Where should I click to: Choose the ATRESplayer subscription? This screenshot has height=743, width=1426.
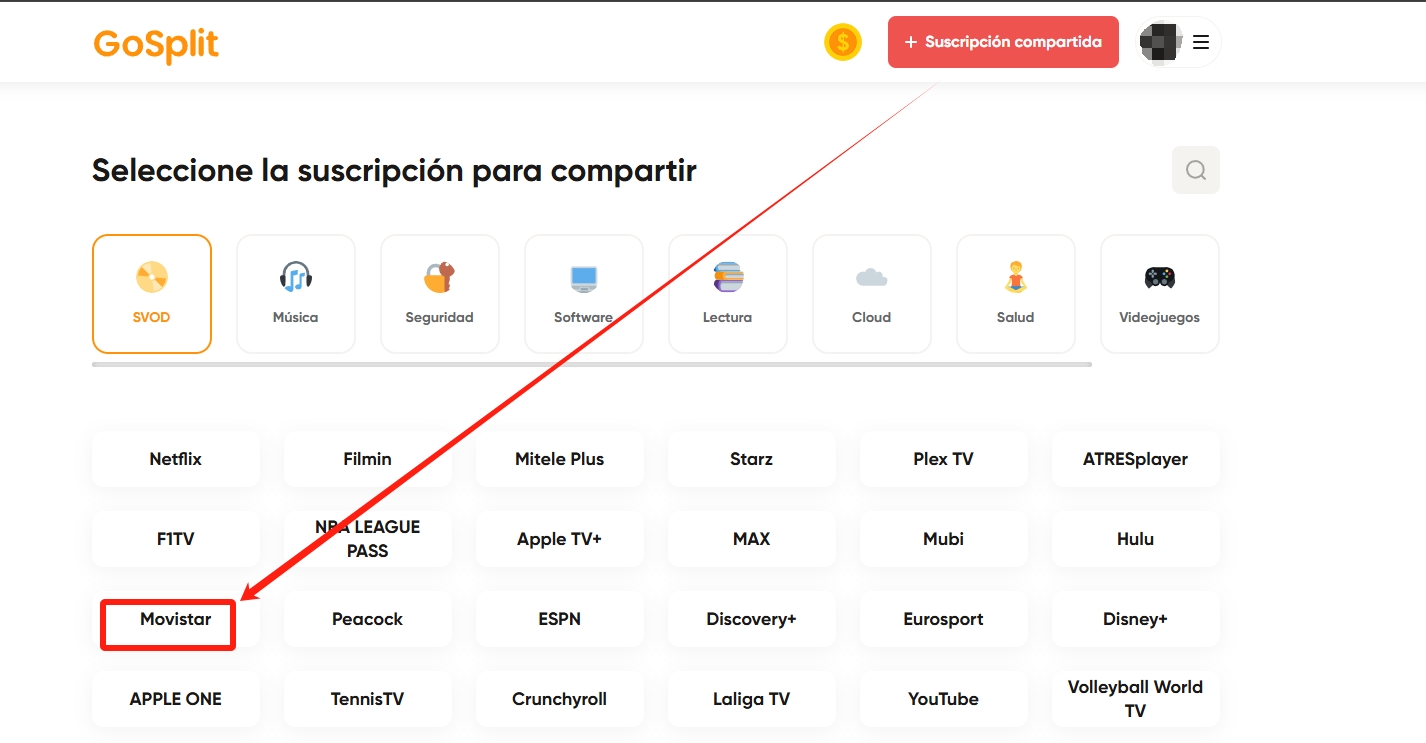1136,459
